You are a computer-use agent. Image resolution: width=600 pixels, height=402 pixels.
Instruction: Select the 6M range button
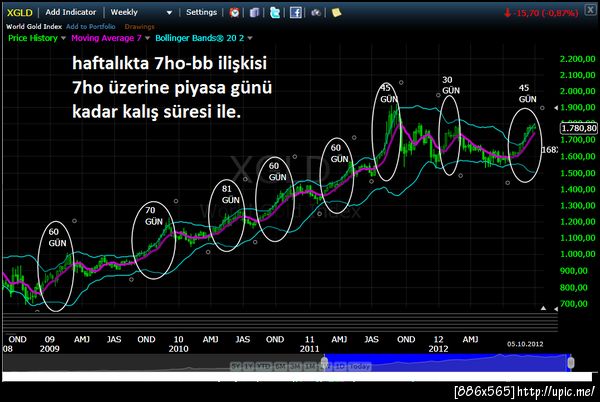(280, 366)
